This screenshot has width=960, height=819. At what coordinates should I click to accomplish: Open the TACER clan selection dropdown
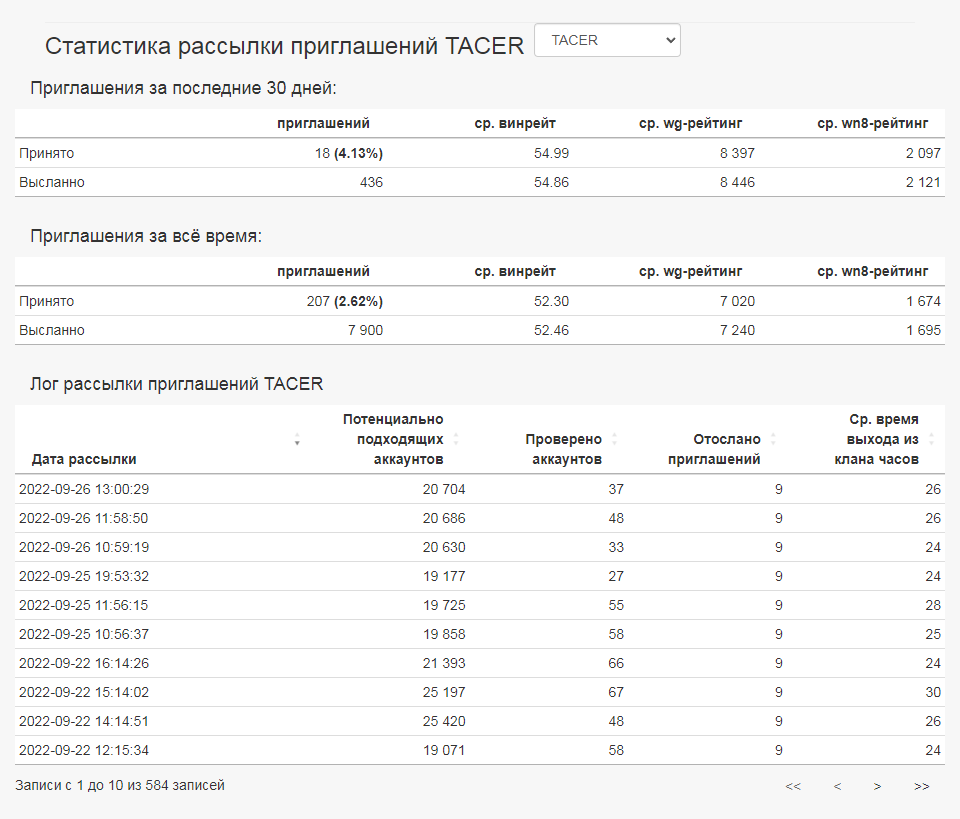click(607, 41)
